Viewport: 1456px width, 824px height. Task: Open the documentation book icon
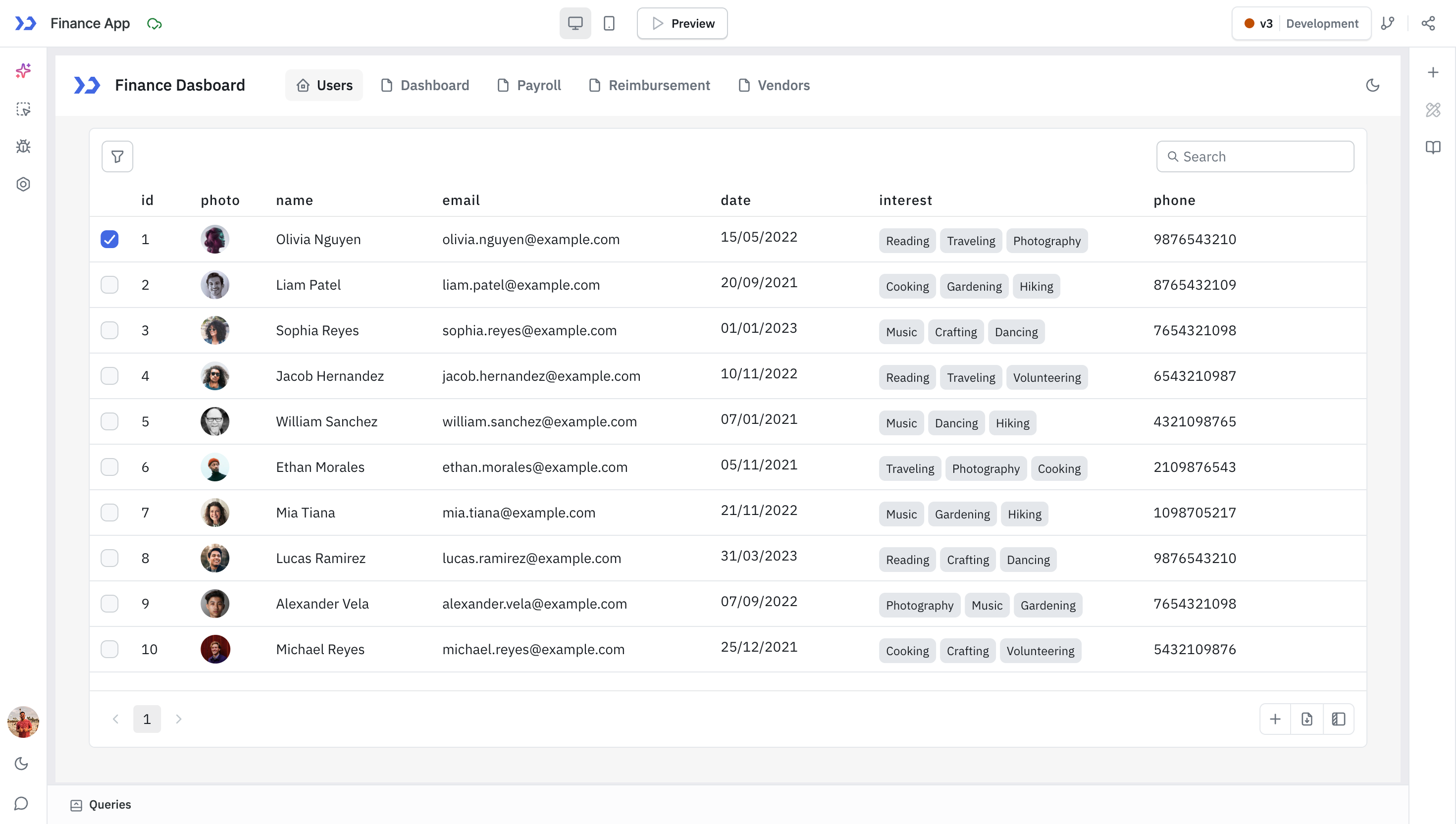(1432, 147)
